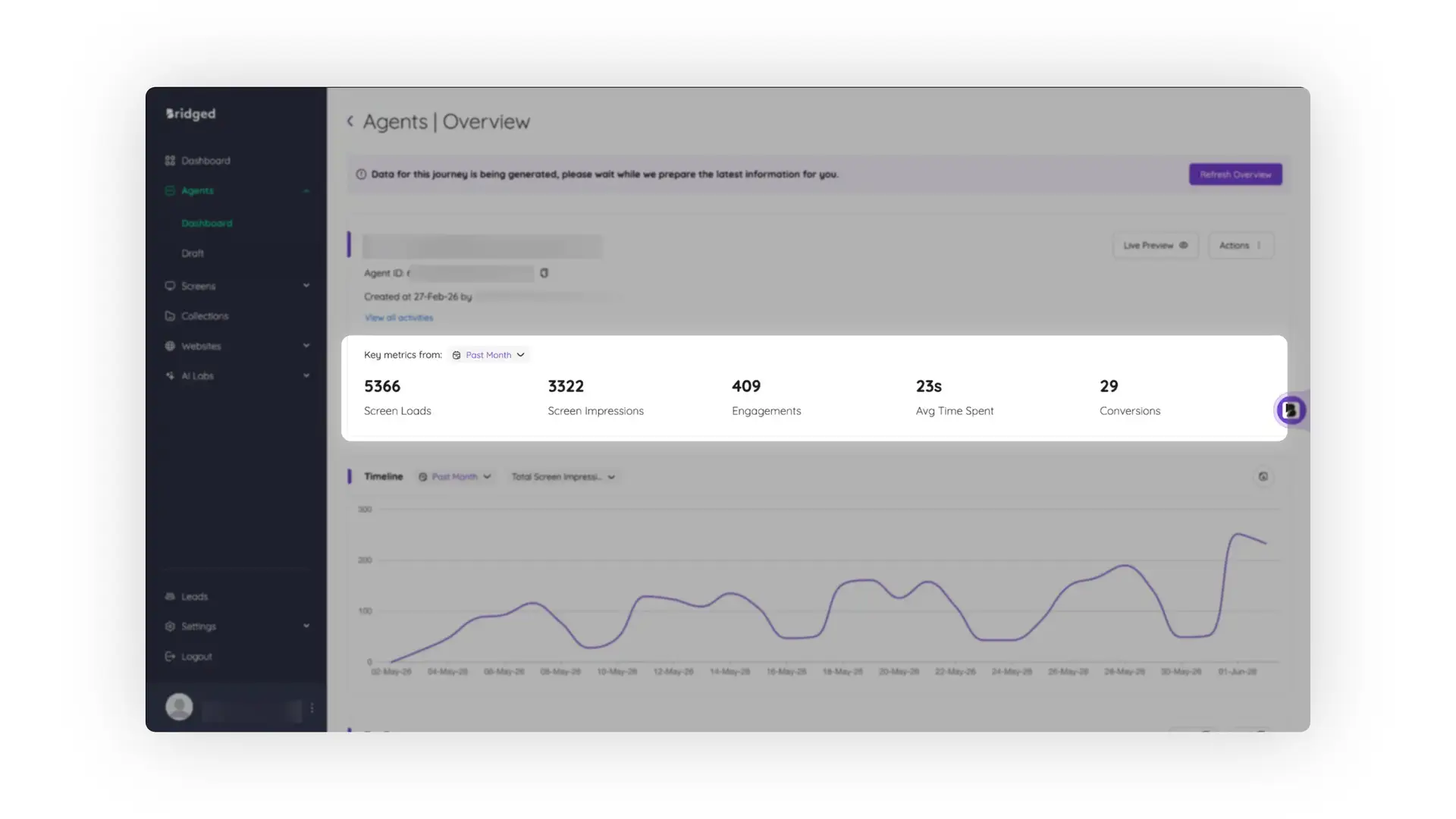Click the Agents sidebar icon

click(x=170, y=191)
